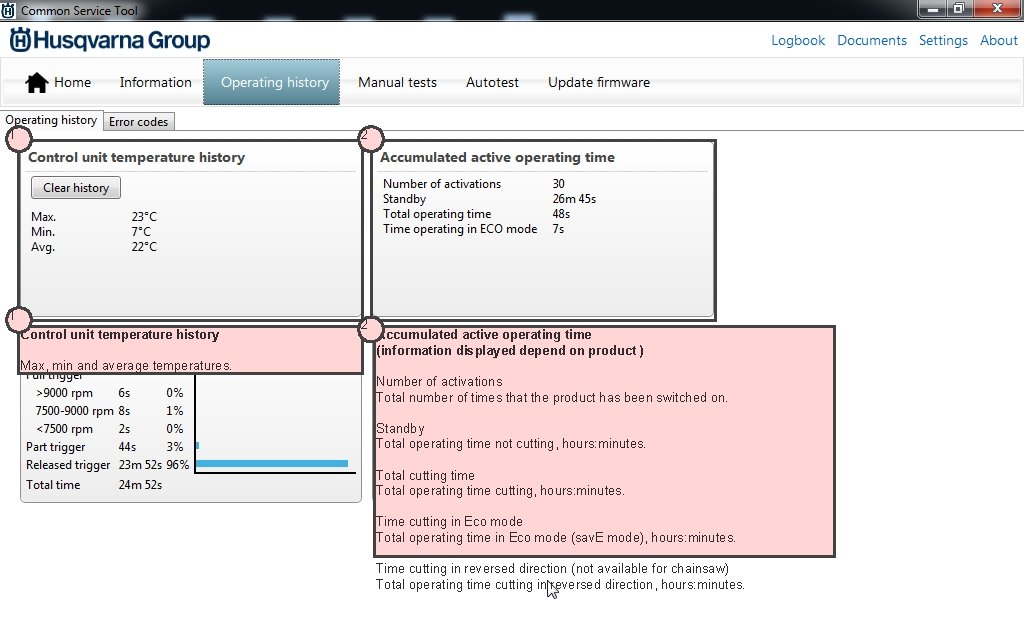
Task: Open the Update firmware tab
Action: click(x=599, y=82)
